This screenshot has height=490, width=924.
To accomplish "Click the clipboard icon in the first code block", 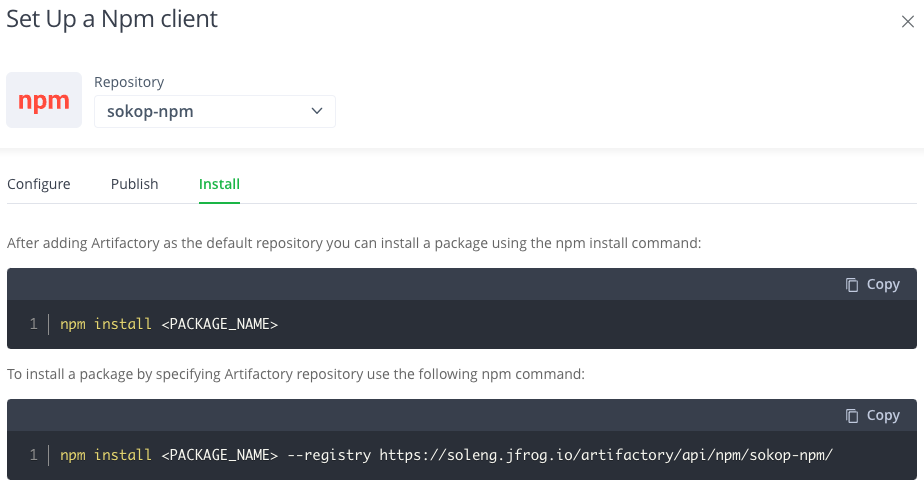I will [x=852, y=285].
